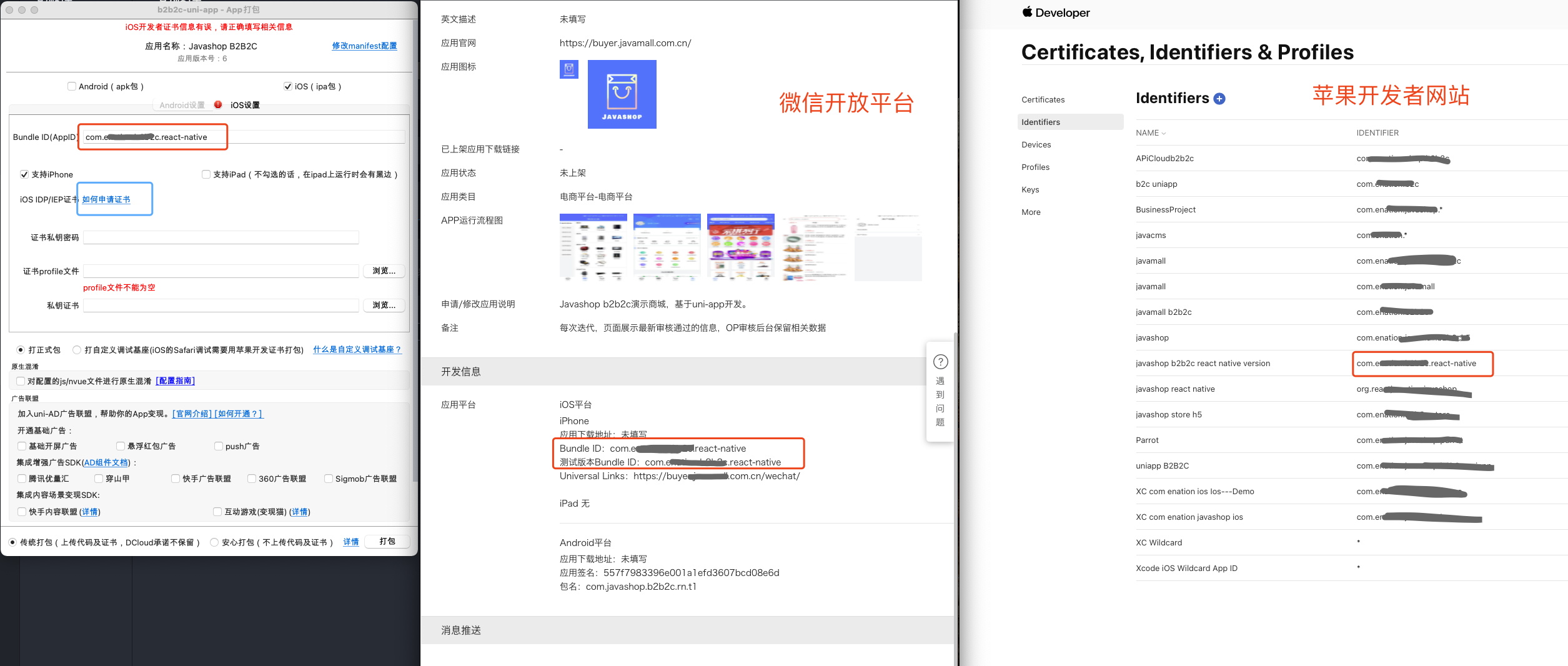
Task: Open uni-AD 如何开通 link
Action: pos(239,414)
